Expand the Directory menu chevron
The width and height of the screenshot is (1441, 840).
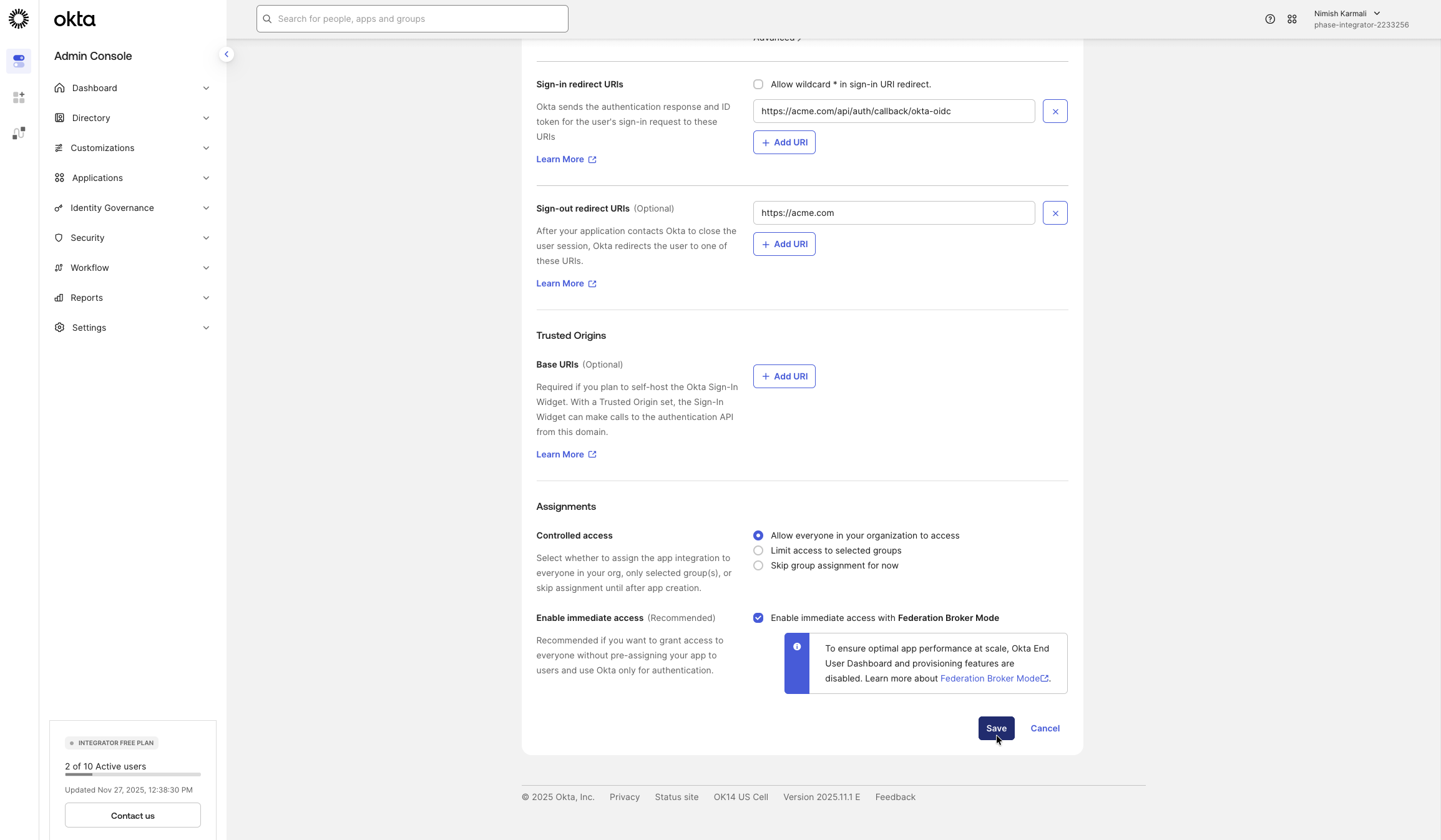pyautogui.click(x=206, y=118)
